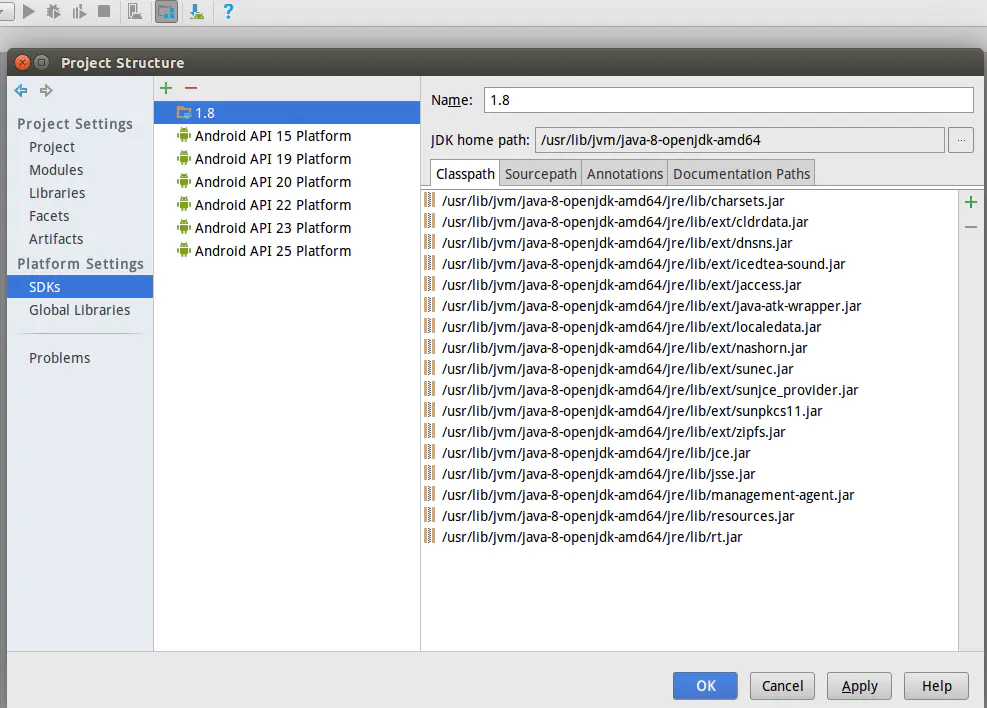Select cldrdata.jar classpath entry
This screenshot has width=987, height=708.
click(689, 222)
